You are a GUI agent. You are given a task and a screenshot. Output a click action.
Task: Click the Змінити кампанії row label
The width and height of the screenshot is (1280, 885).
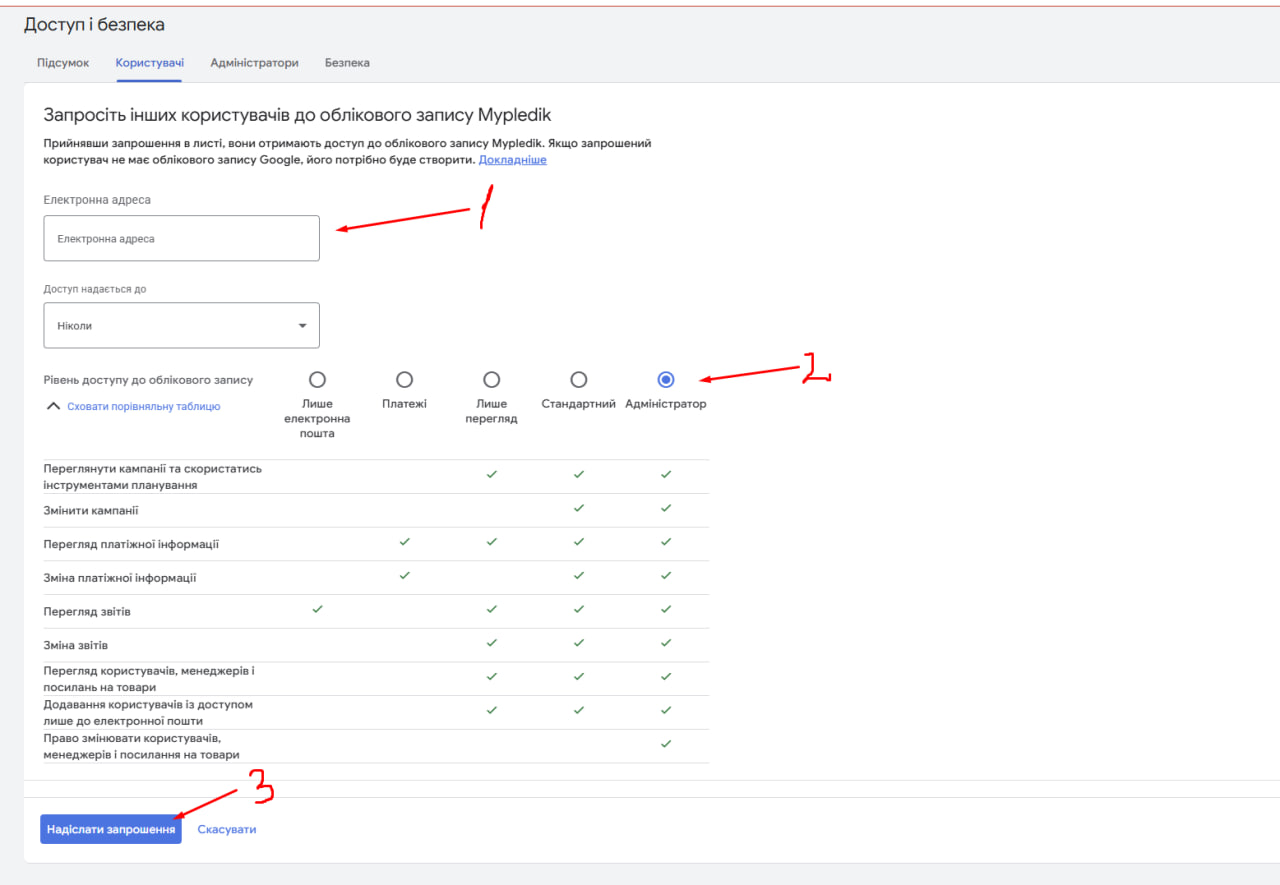click(x=91, y=511)
